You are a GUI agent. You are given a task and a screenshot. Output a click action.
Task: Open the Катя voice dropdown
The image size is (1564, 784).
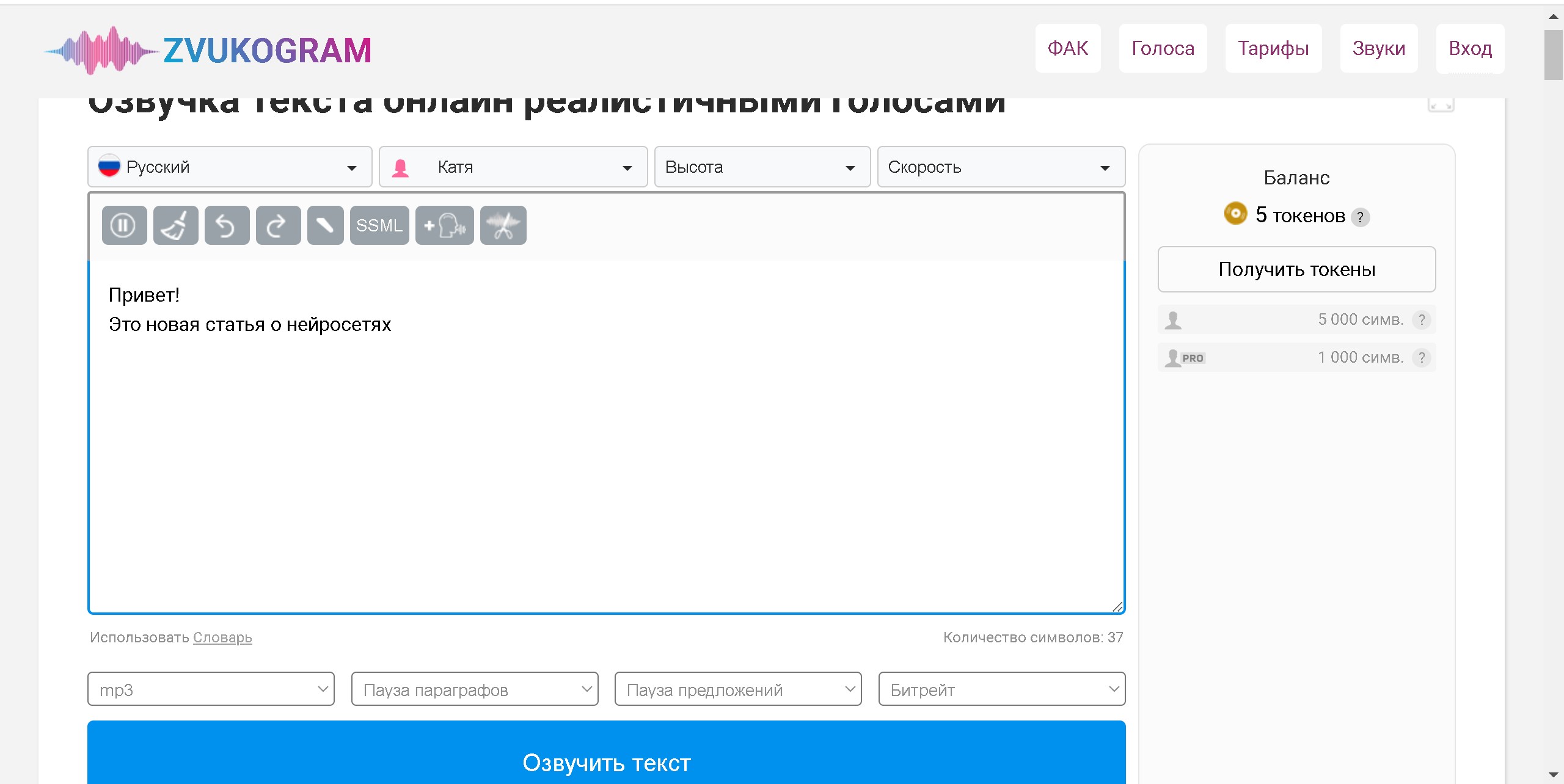tap(513, 167)
